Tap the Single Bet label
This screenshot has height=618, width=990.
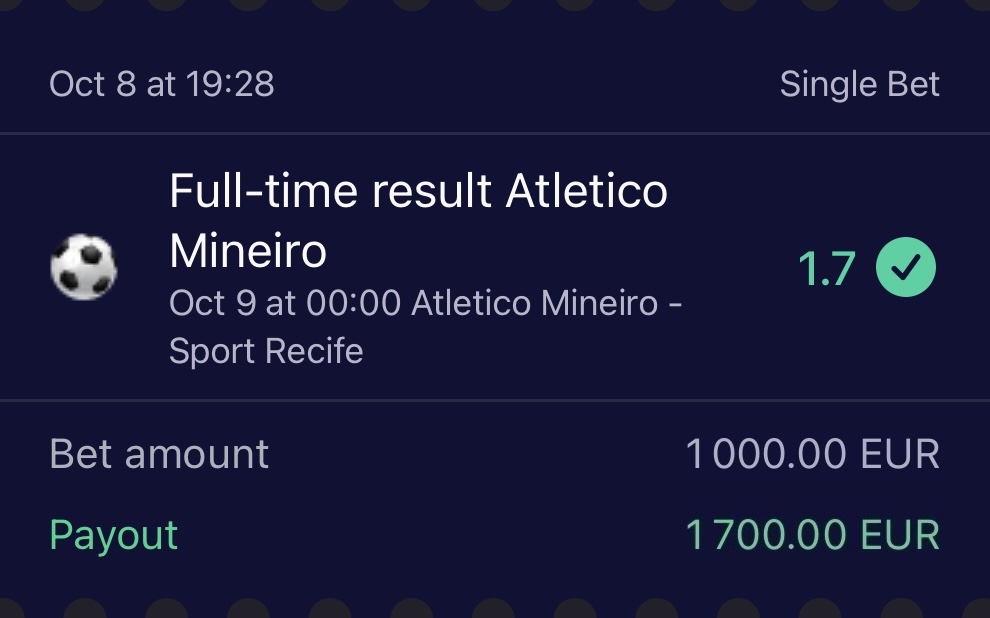859,84
